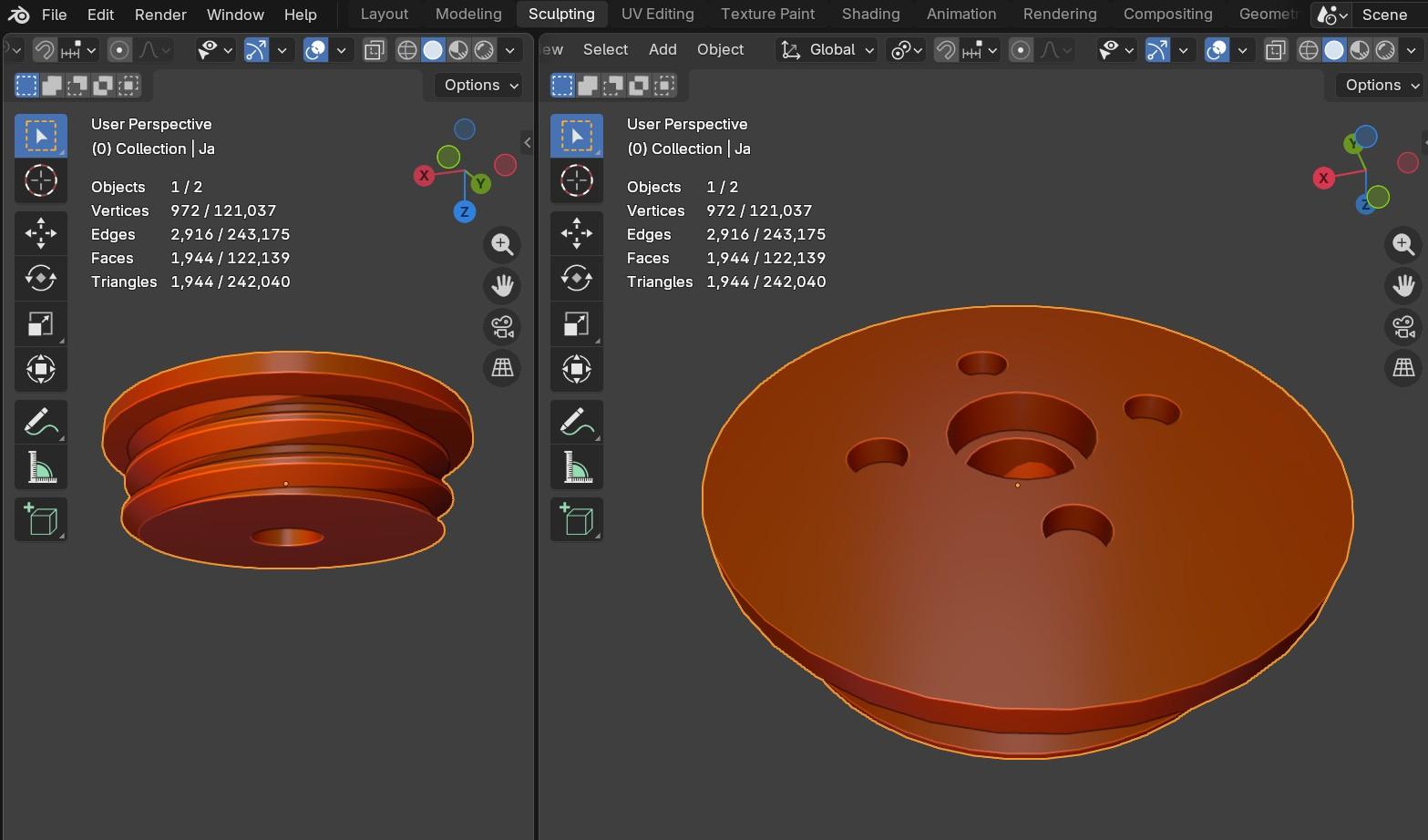Toggle the snapping magnet in the right viewport
The image size is (1428, 840).
(x=945, y=50)
